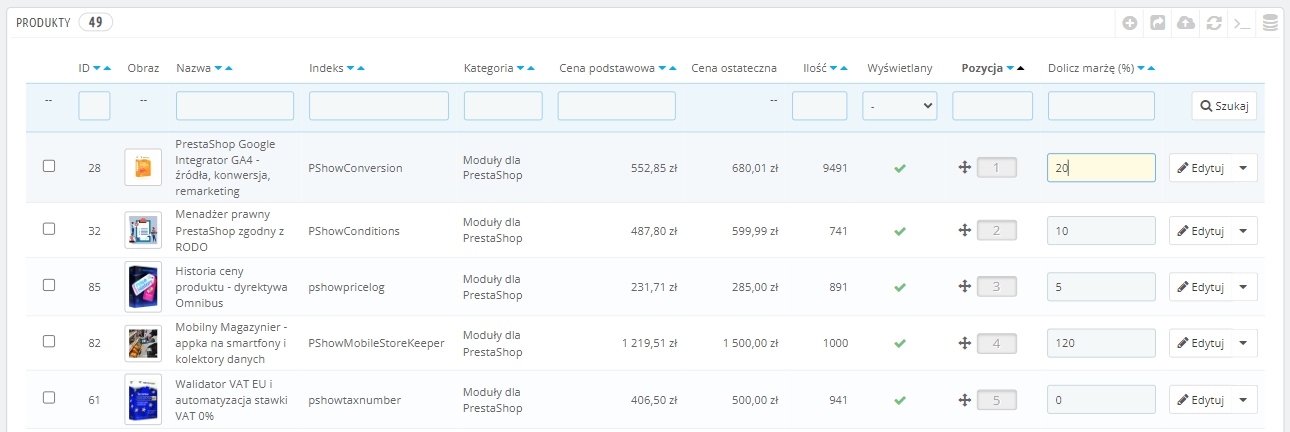Edit Historia ceny produktu product
Viewport: 1290px width, 432px height.
click(x=1201, y=287)
